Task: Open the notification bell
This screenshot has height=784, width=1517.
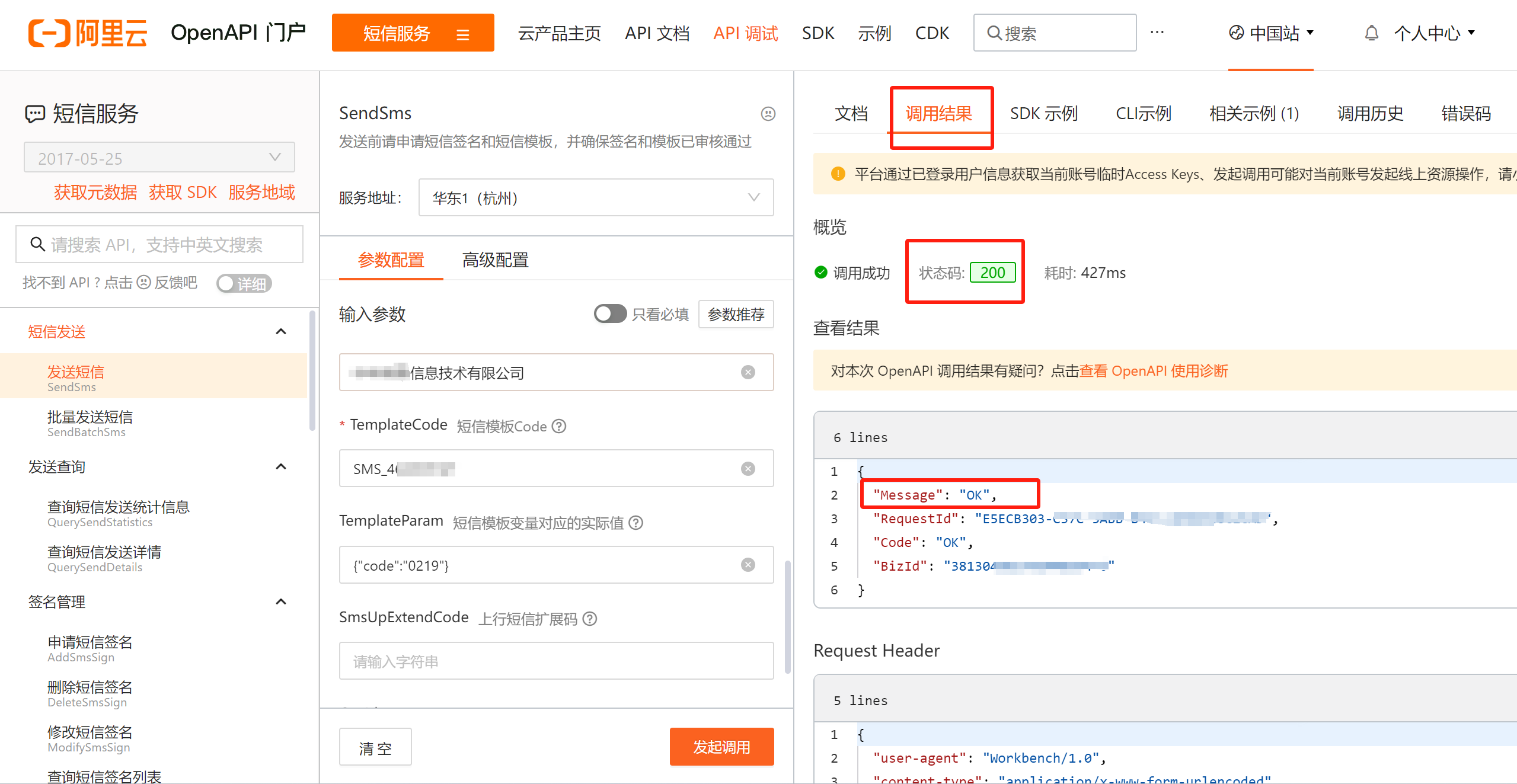Action: (1371, 33)
